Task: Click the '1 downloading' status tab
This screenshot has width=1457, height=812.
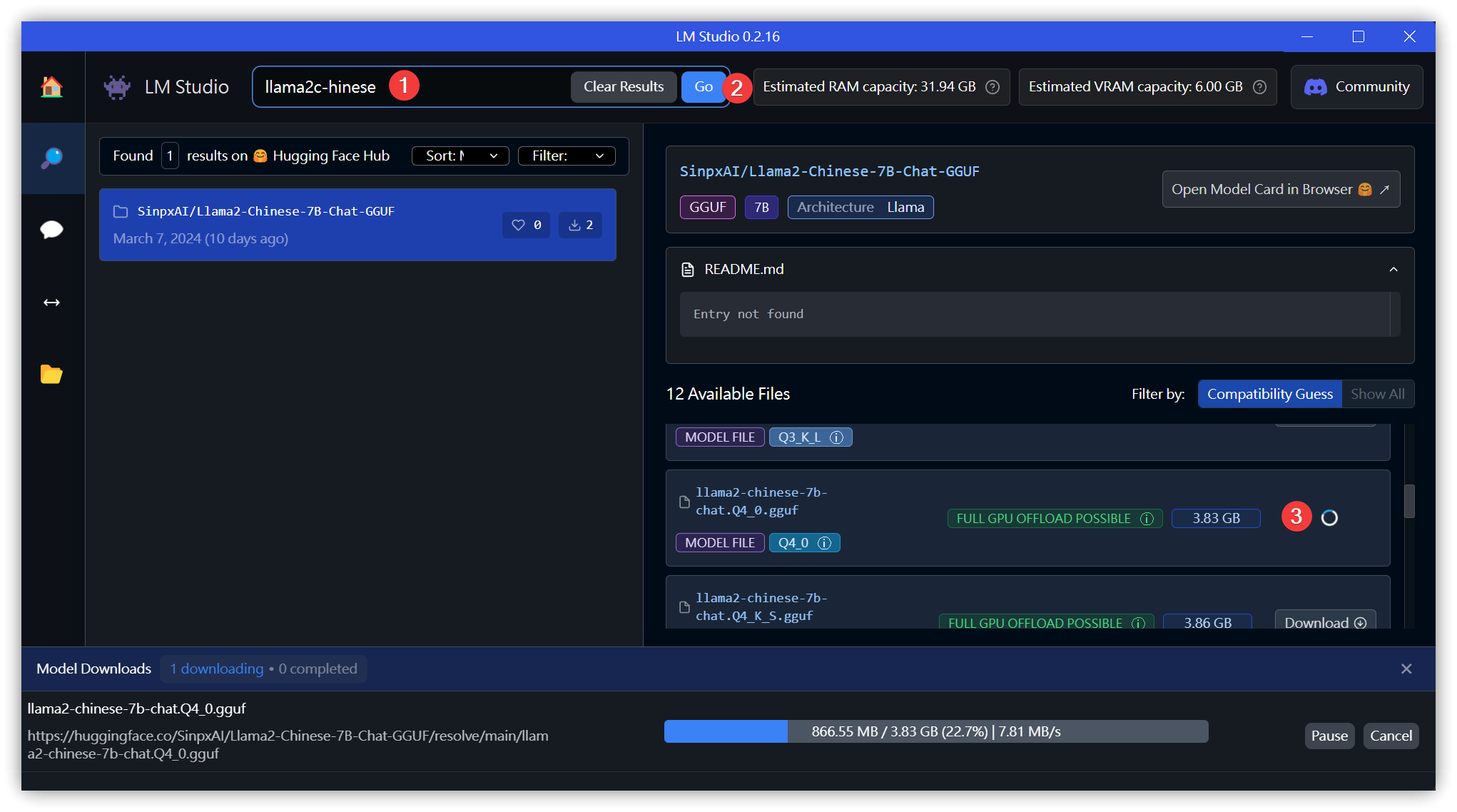Action: click(x=216, y=669)
